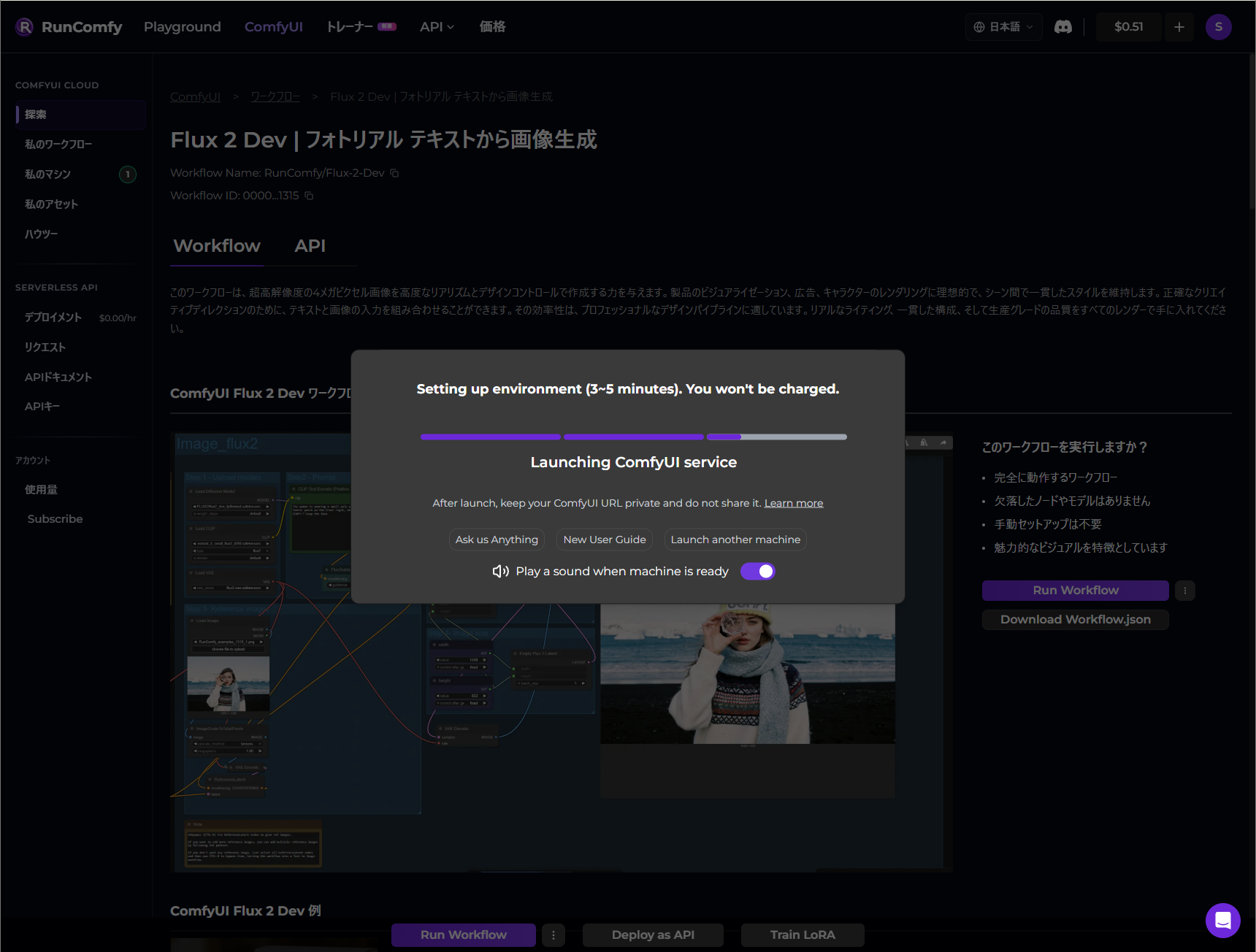The height and width of the screenshot is (952, 1256).
Task: Toggle play sound when machine is ready
Action: coord(757,571)
